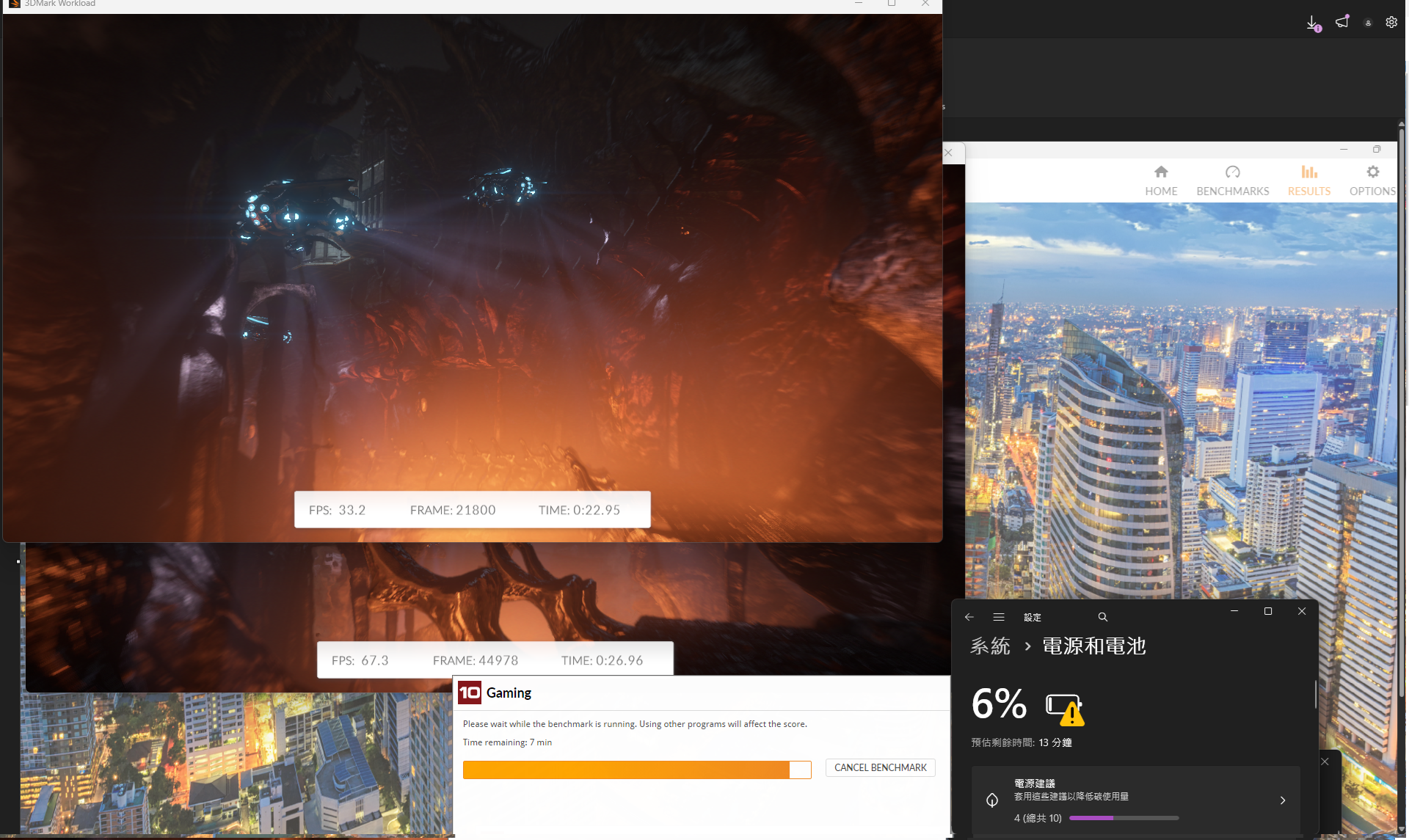1409x840 pixels.
Task: Close the small tab with X near 3DMark window
Action: [949, 153]
